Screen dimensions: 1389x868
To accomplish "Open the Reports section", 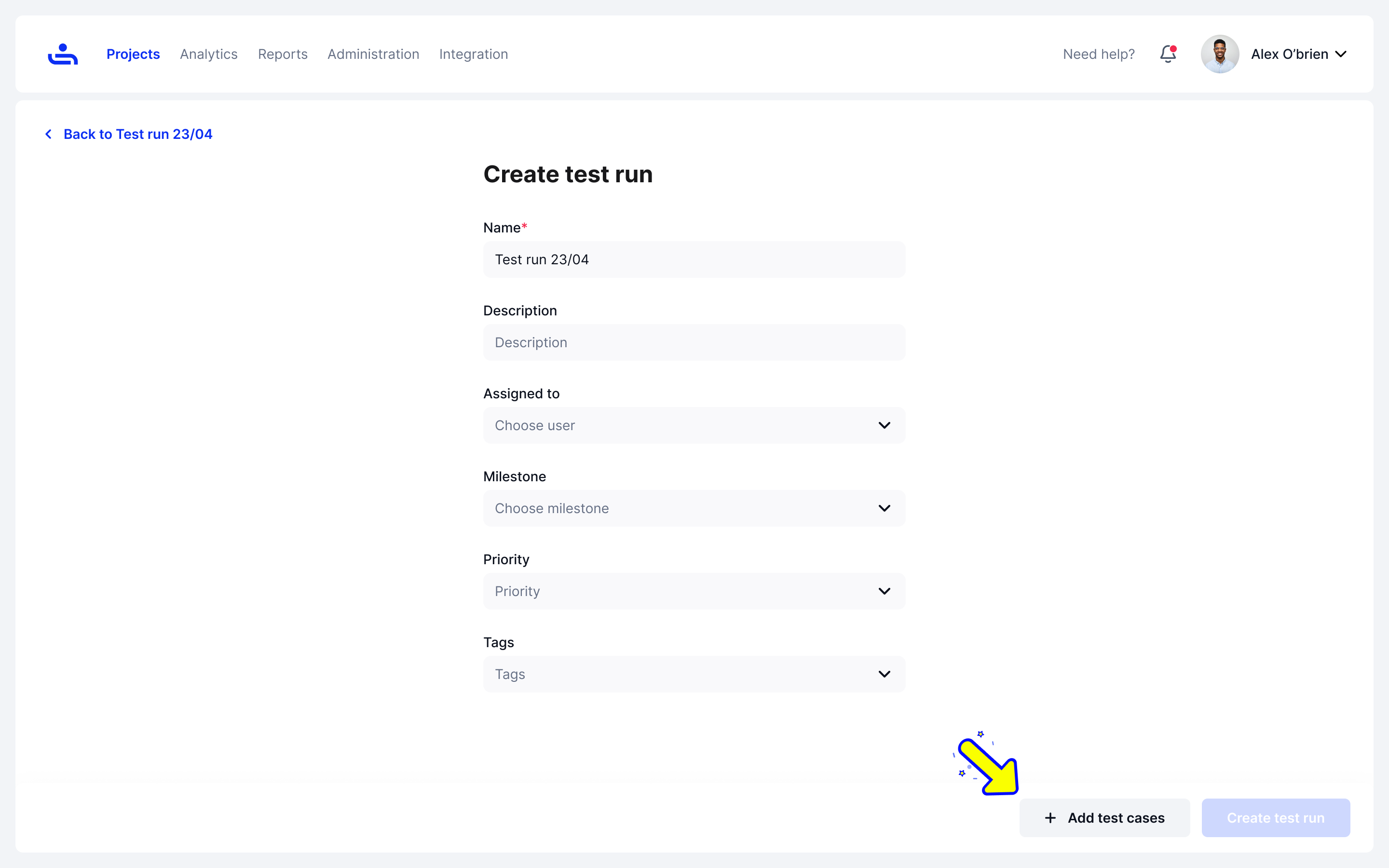I will 283,54.
